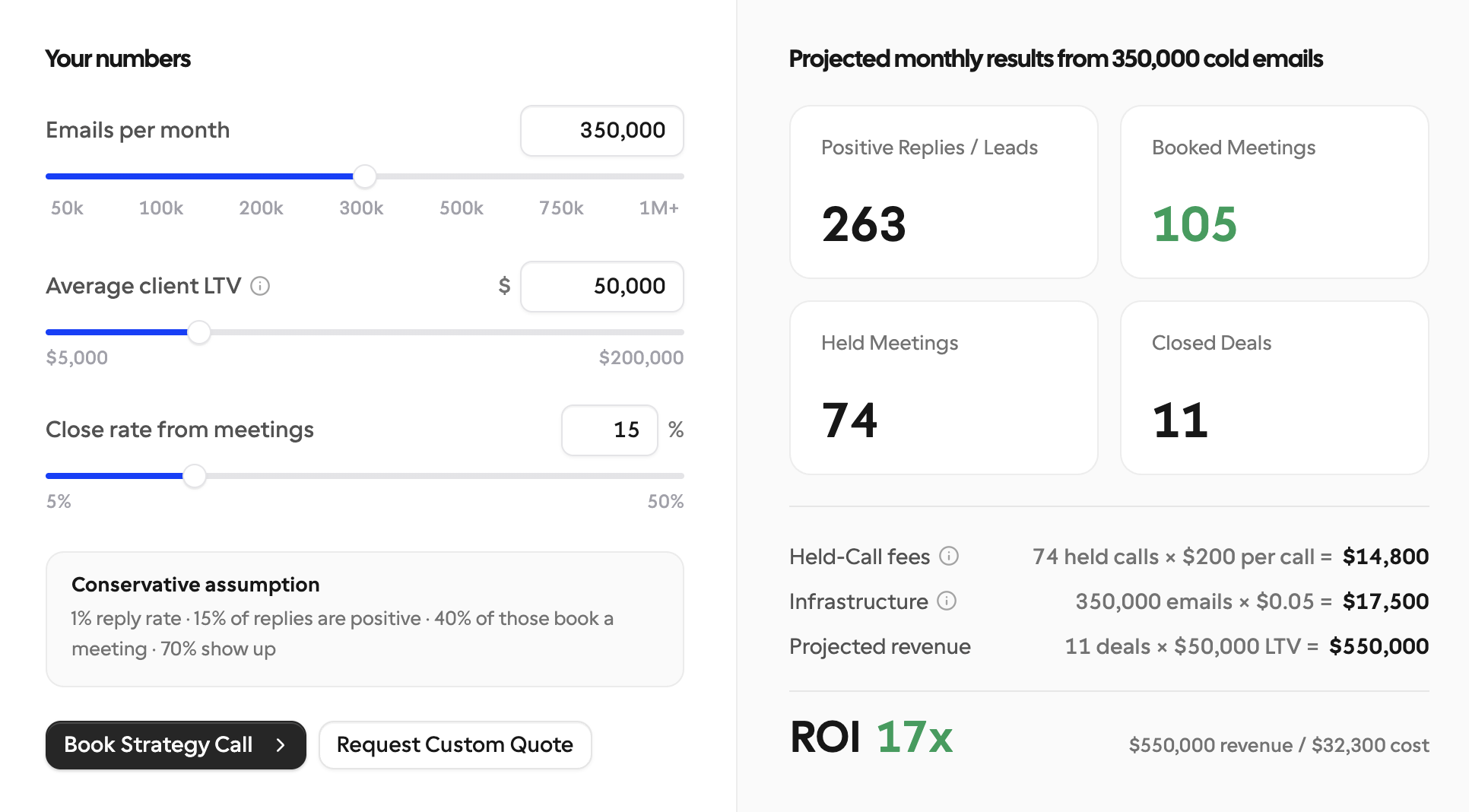Viewport: 1469px width, 812px height.
Task: Click the Average client LTV slider handle
Action: coord(199,332)
